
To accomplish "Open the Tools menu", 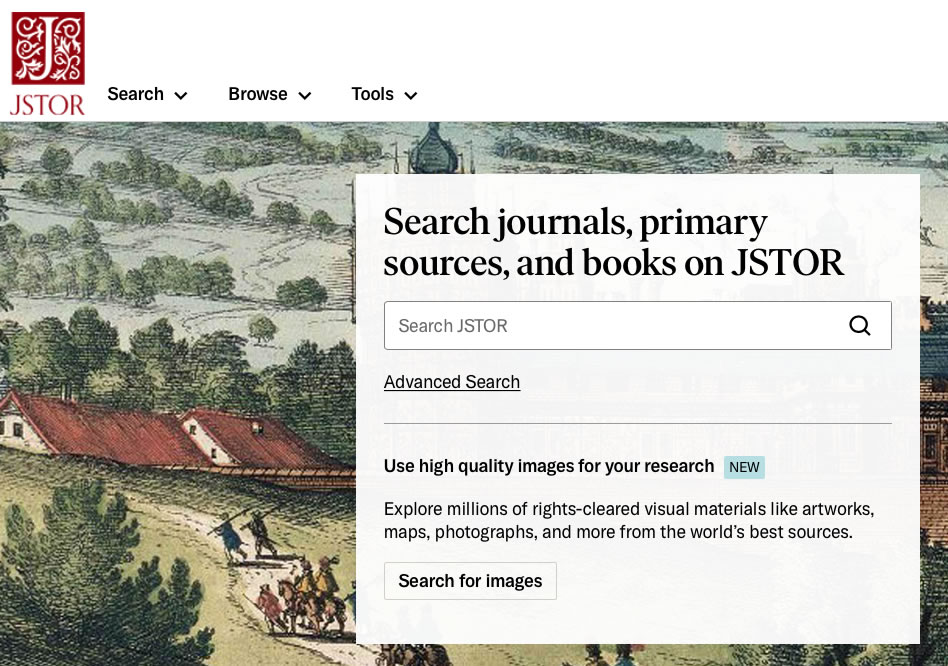I will (373, 94).
